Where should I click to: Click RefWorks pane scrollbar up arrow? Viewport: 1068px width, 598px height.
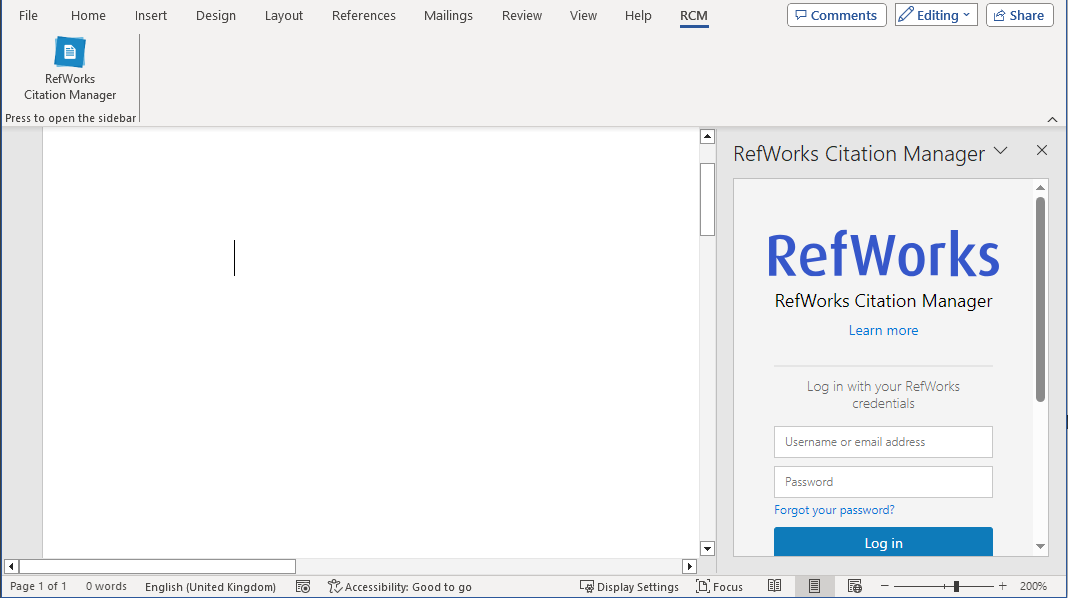[1040, 187]
